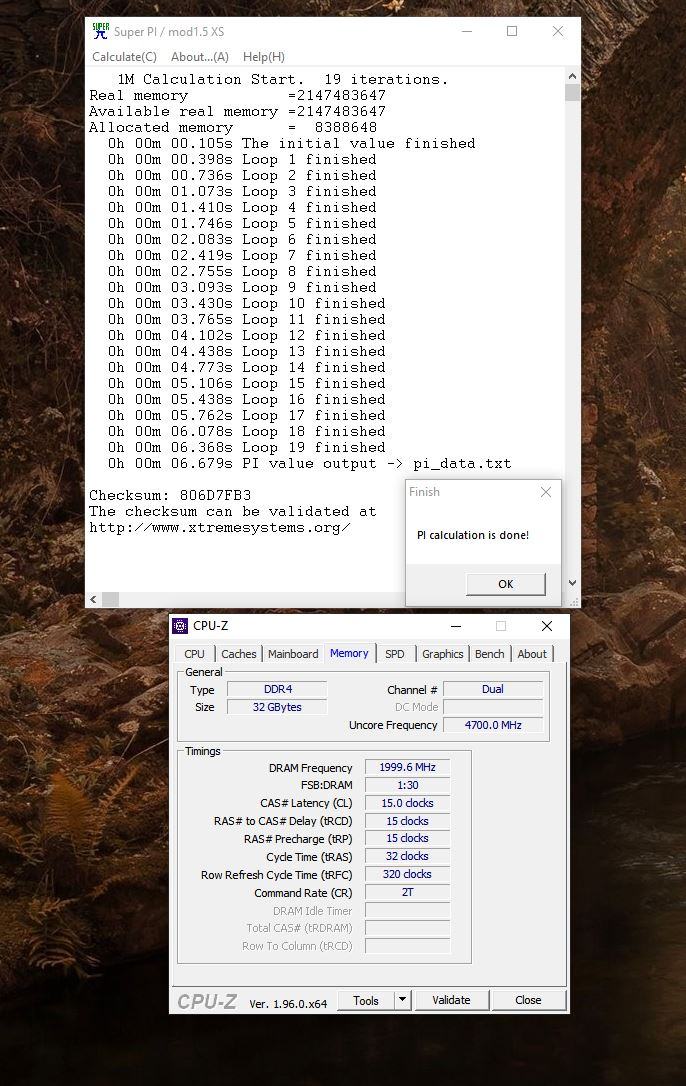Viewport: 686px width, 1086px height.
Task: Switch to the Graphics tab in CPU-Z
Action: (443, 654)
